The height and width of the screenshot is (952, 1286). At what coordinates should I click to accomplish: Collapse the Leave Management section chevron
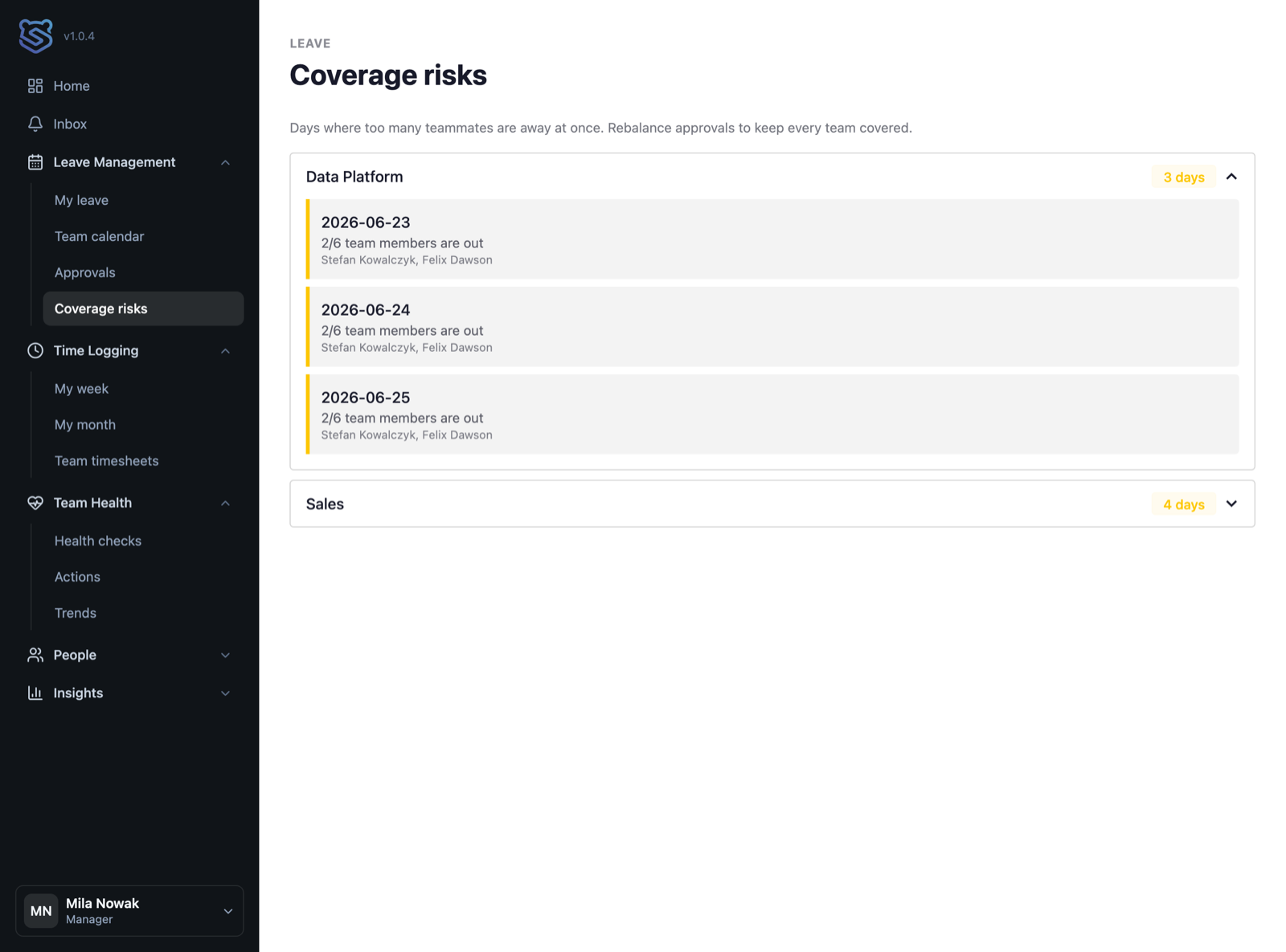pyautogui.click(x=226, y=162)
